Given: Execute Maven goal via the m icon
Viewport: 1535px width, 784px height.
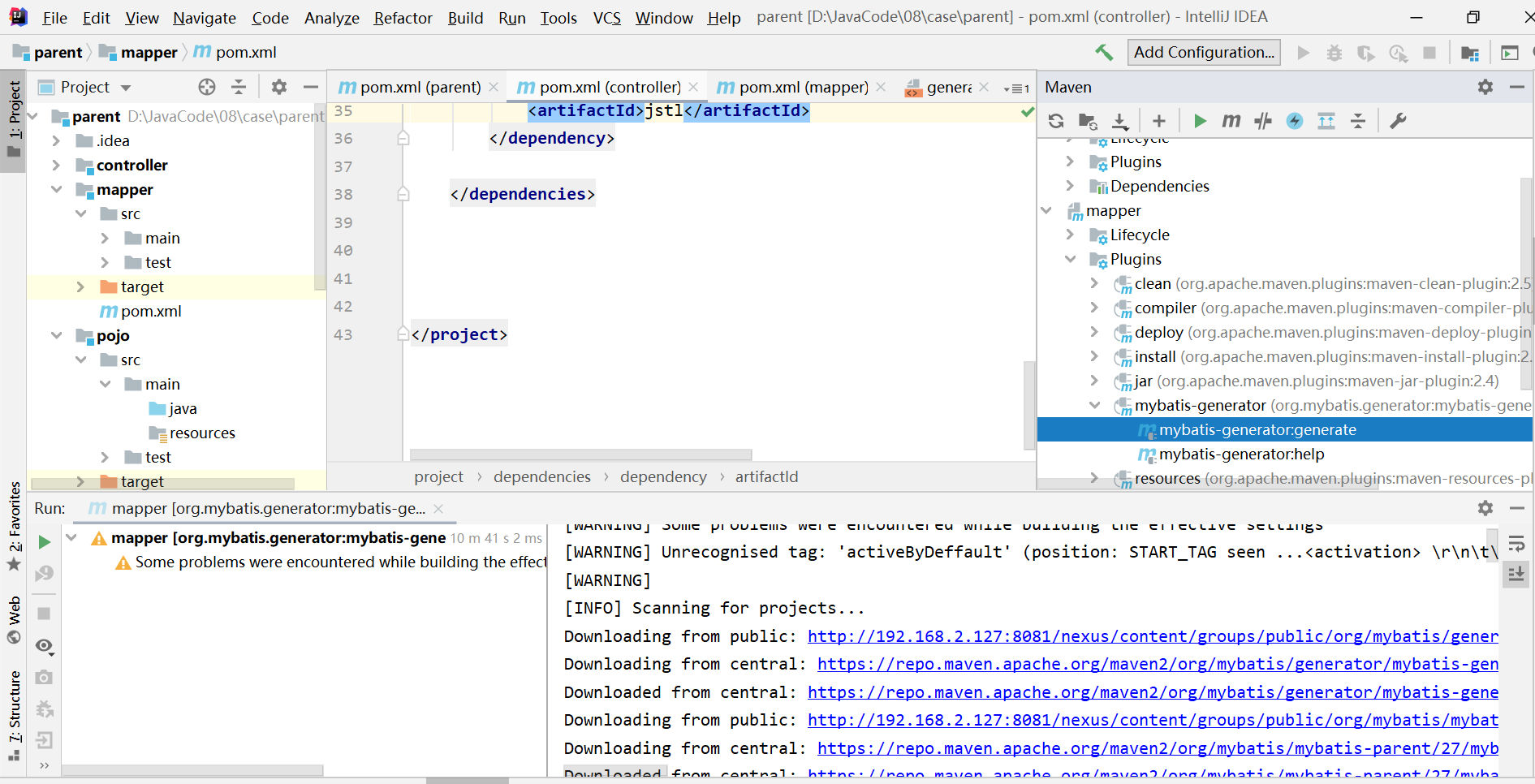Looking at the screenshot, I should click(1231, 121).
